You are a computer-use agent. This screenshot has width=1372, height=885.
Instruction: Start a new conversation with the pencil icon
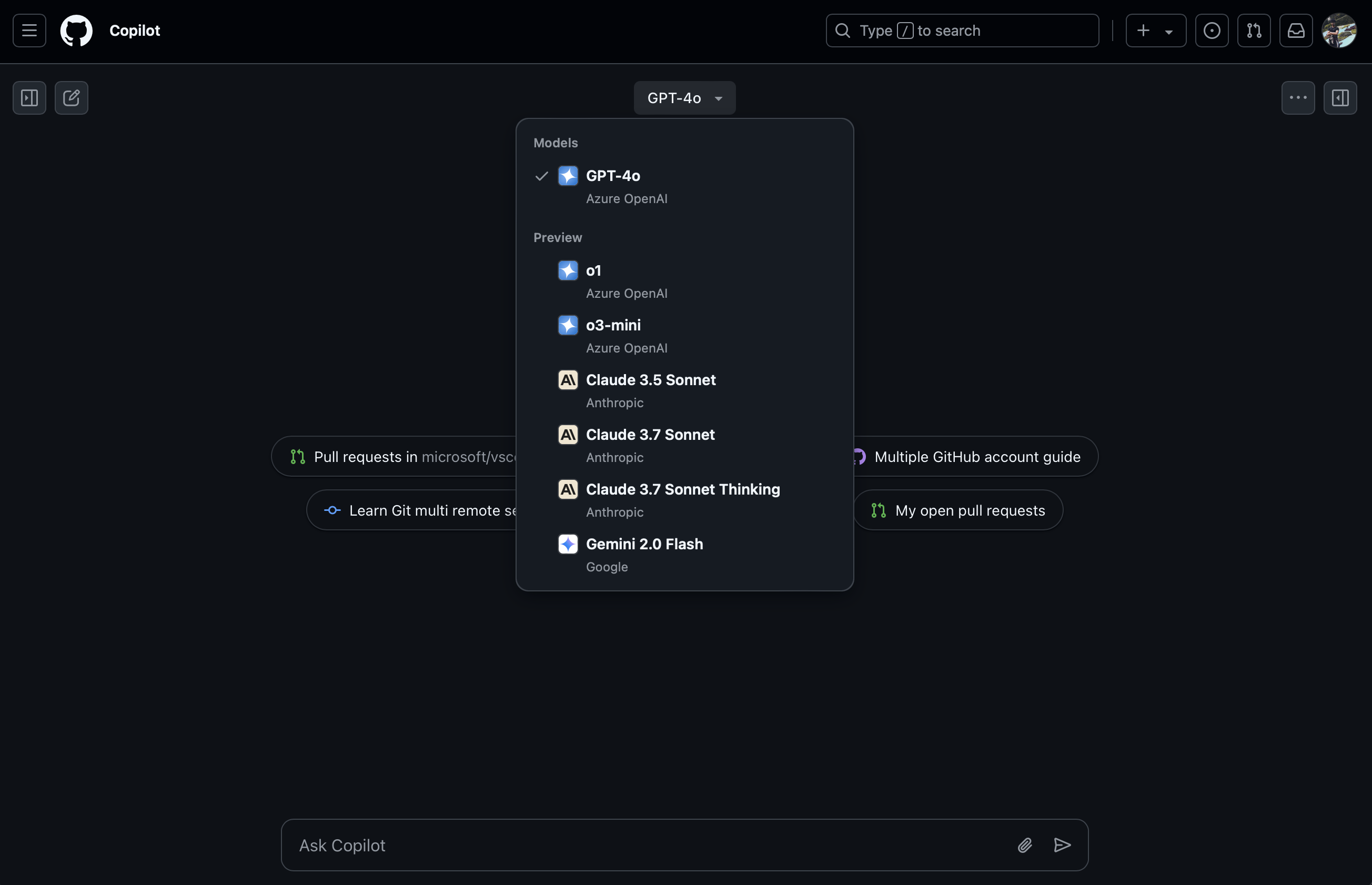tap(71, 98)
